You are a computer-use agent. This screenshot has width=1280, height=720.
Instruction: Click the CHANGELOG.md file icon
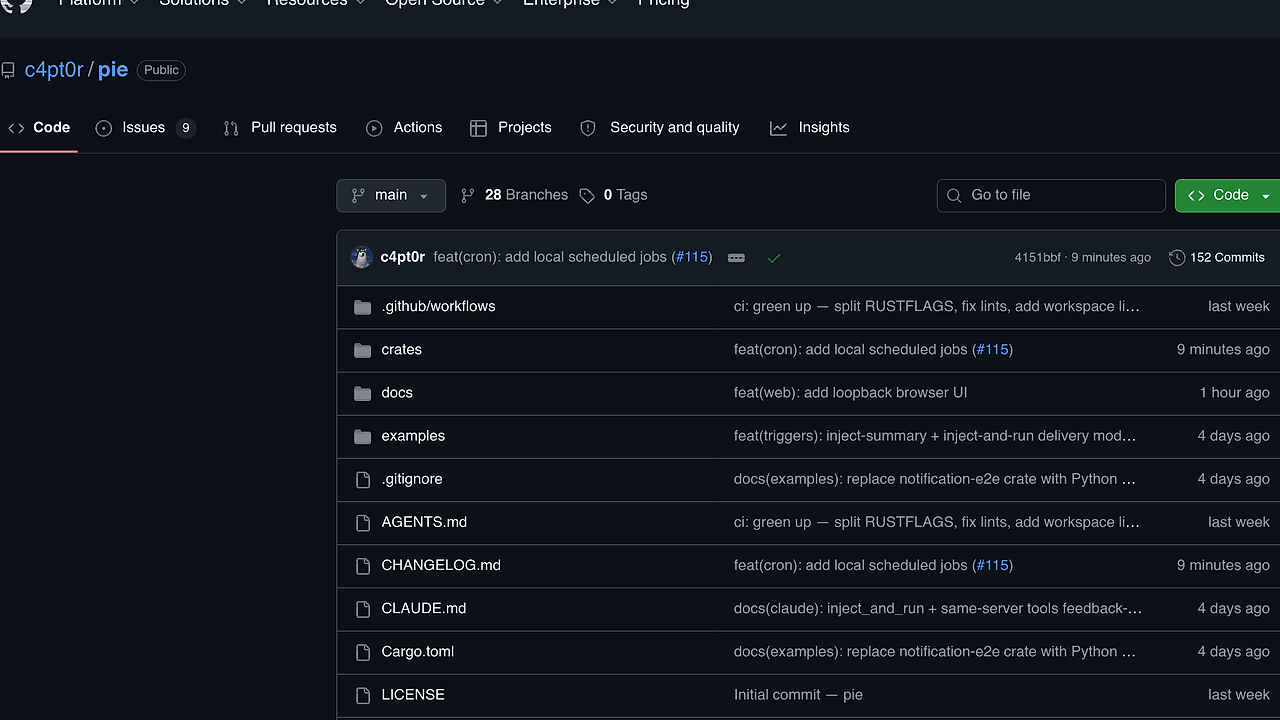363,566
